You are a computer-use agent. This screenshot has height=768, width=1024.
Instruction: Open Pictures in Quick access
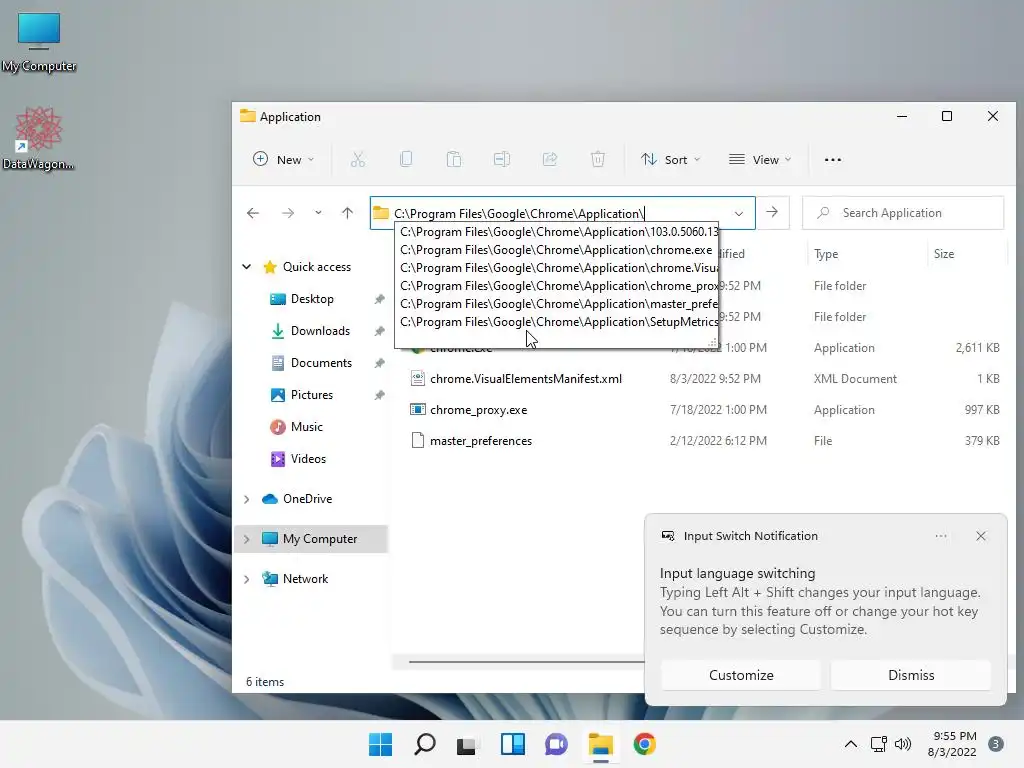(312, 394)
